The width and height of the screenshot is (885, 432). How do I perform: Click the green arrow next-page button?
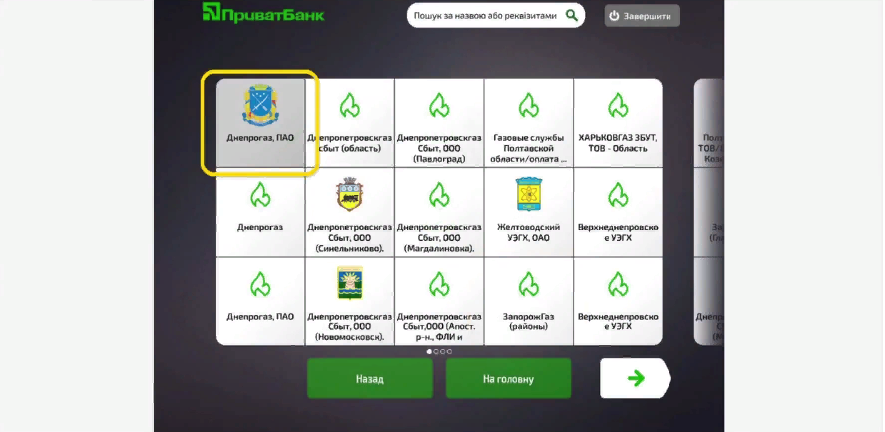634,379
